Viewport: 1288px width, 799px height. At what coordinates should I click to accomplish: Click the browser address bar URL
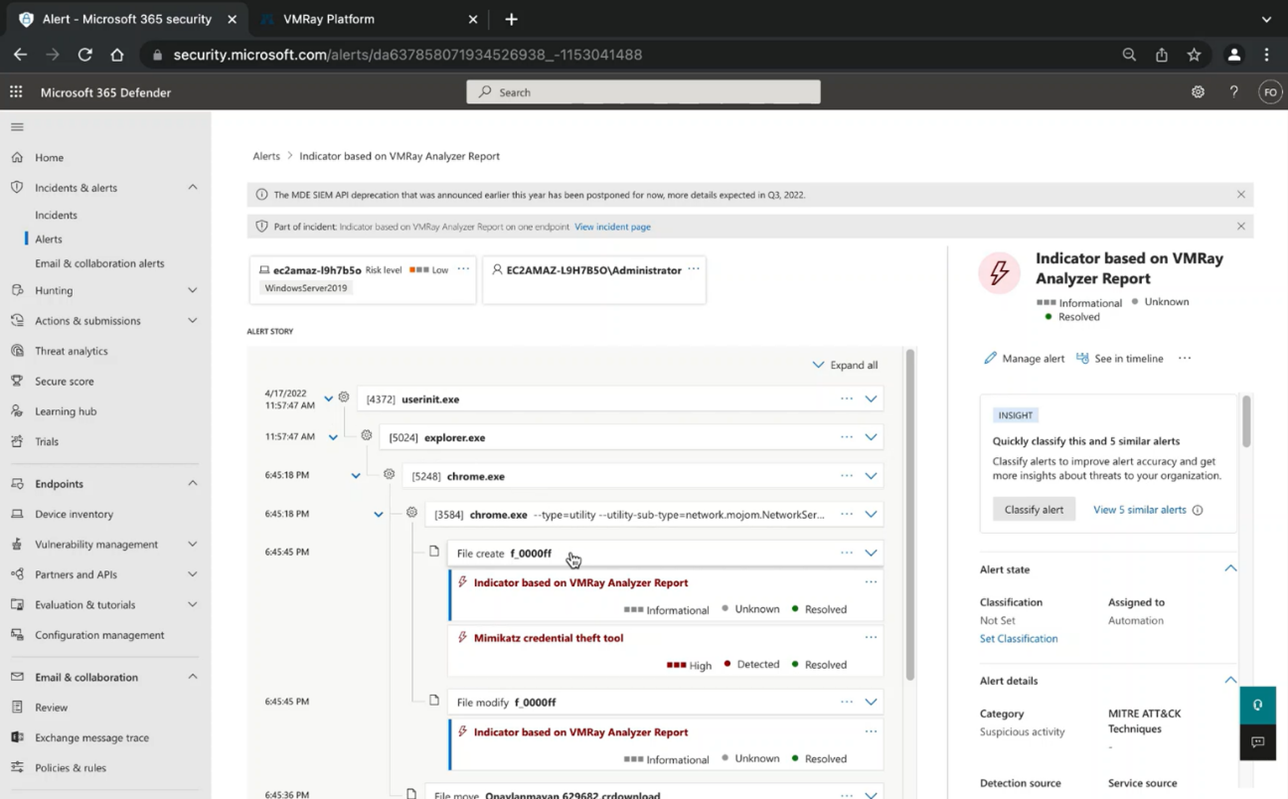[408, 55]
